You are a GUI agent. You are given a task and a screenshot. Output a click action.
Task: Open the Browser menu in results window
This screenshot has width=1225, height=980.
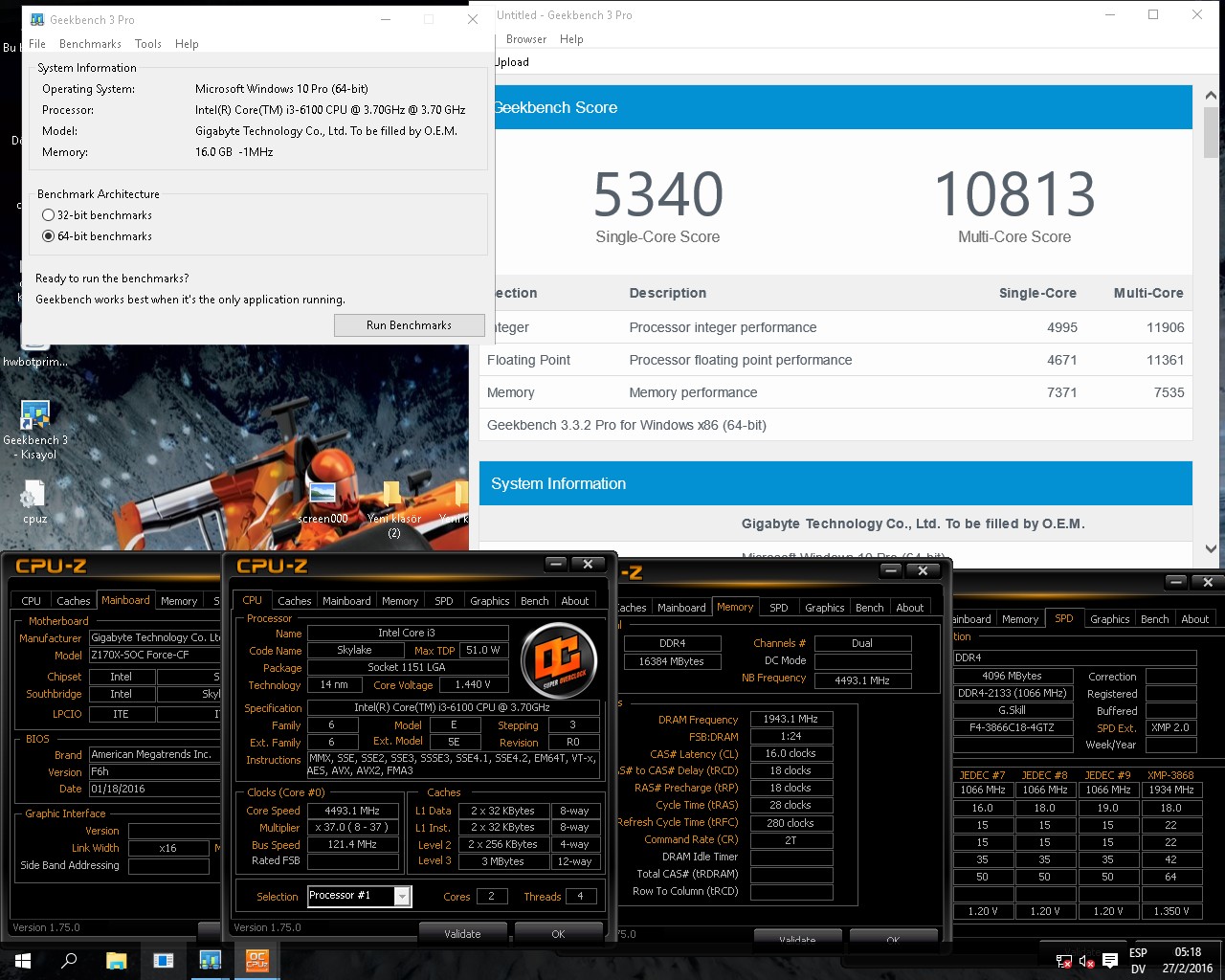(x=526, y=39)
